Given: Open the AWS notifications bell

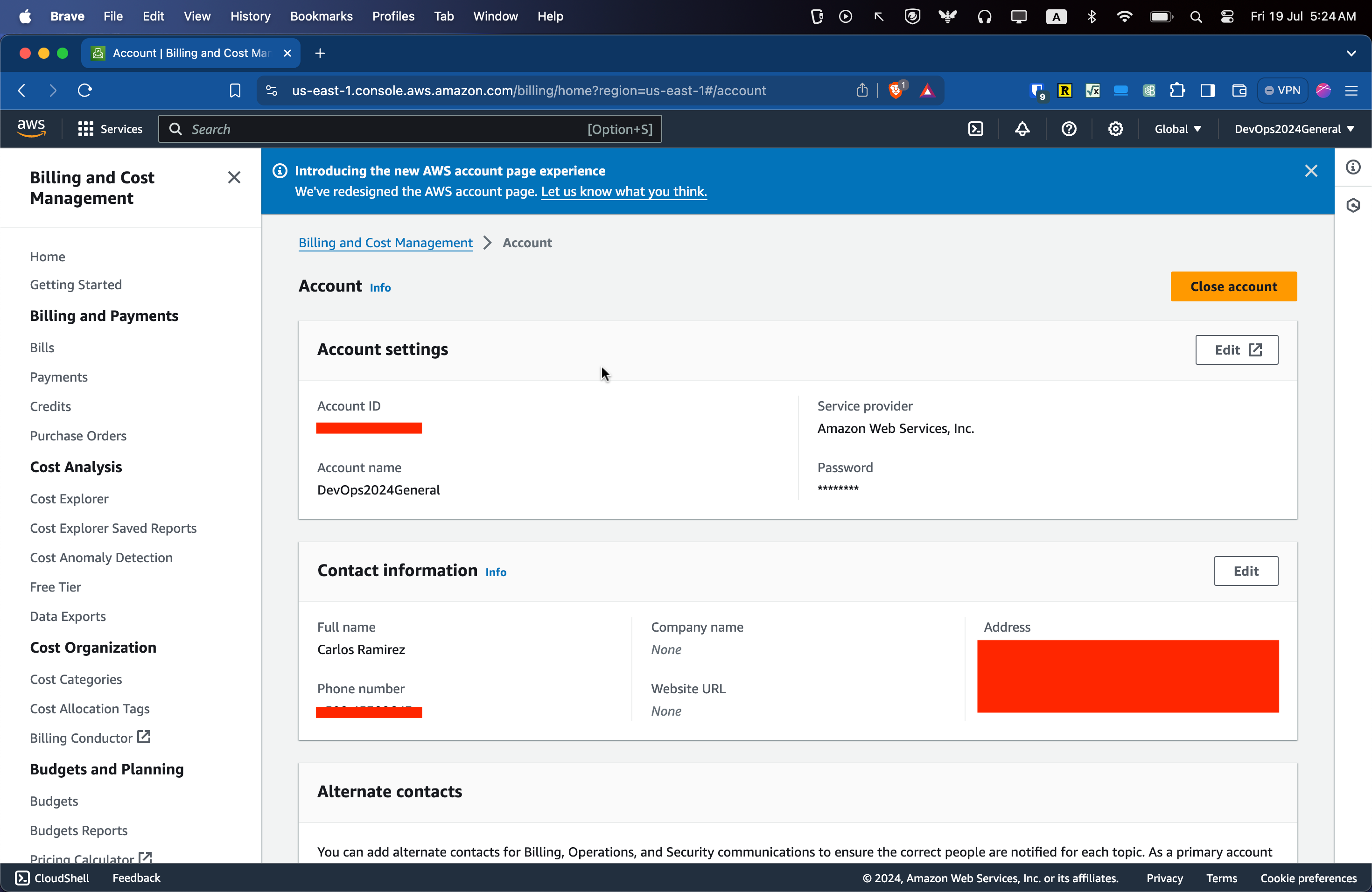Looking at the screenshot, I should (1022, 129).
